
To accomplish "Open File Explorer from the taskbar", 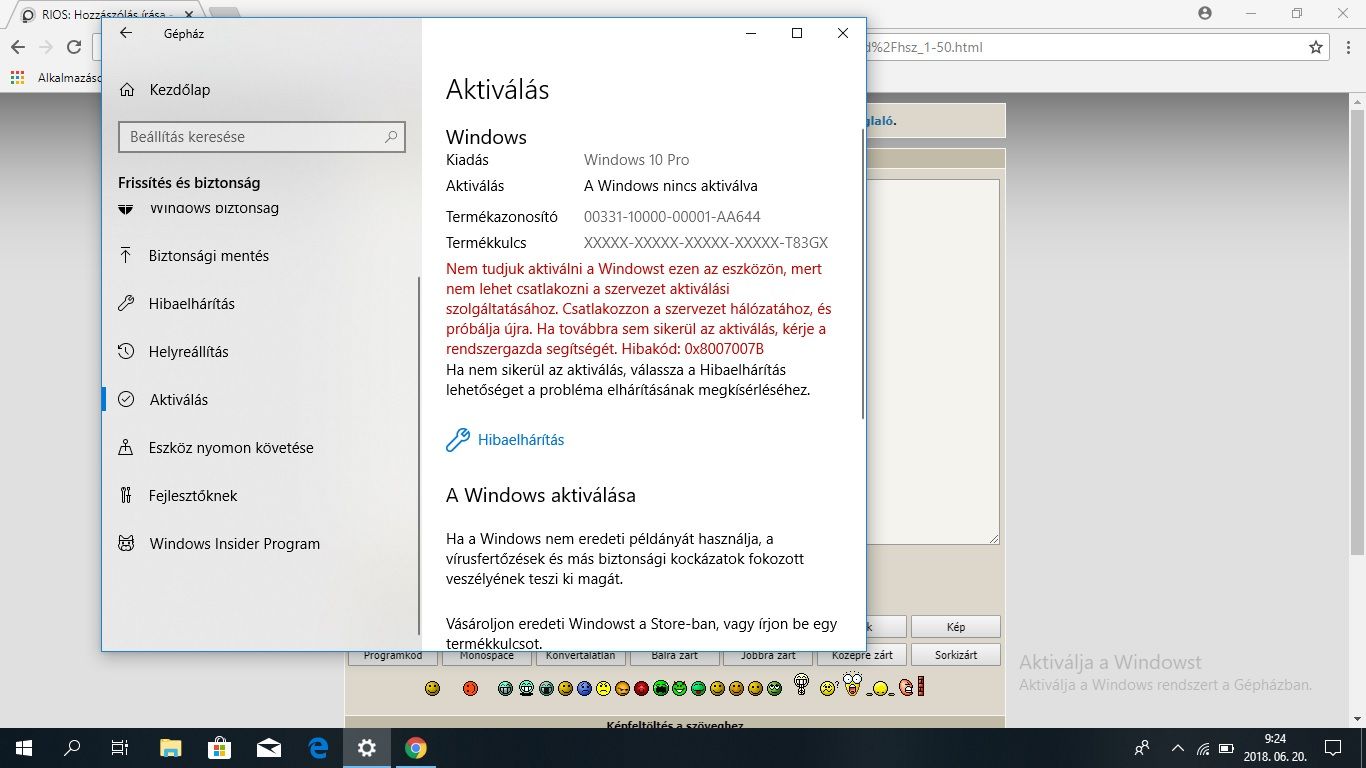I will 171,748.
